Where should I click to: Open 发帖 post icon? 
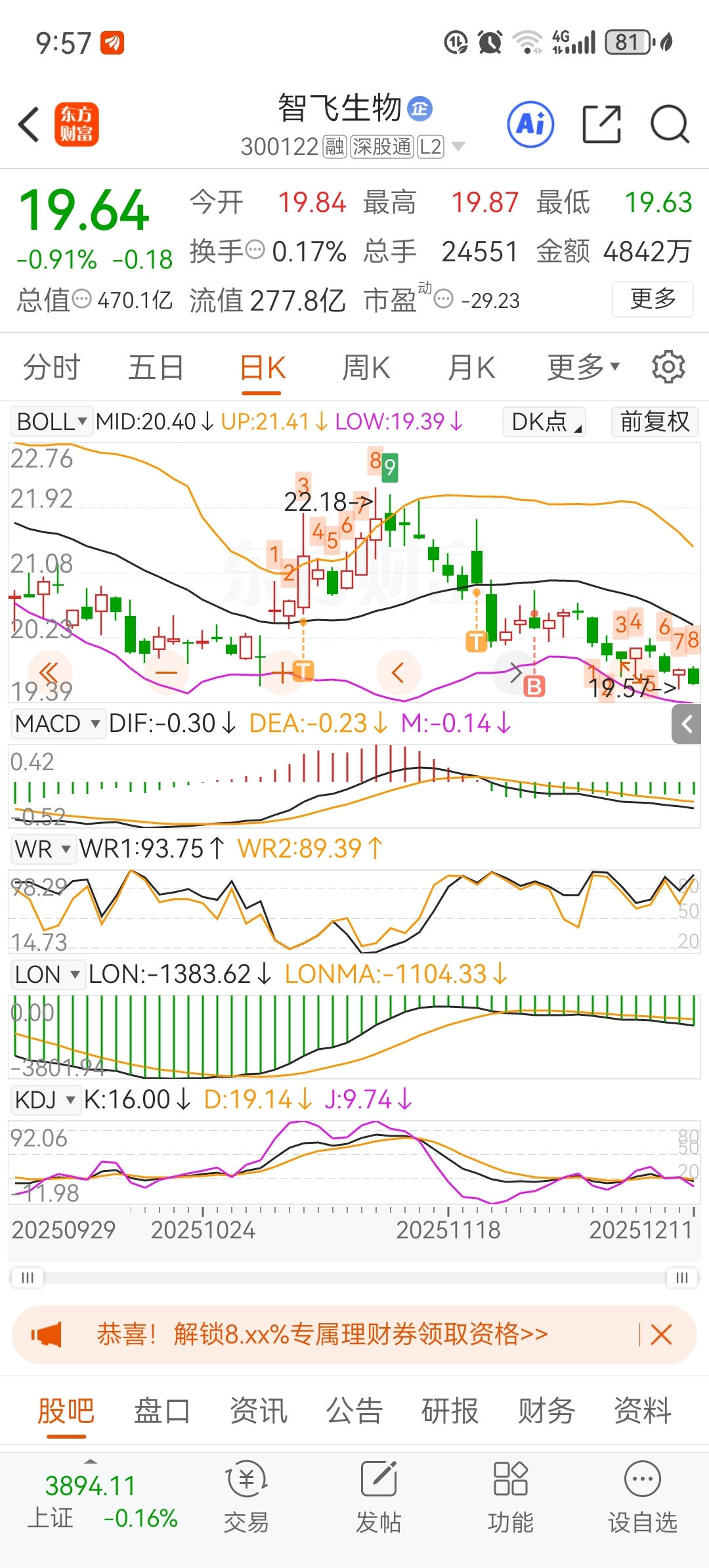(x=379, y=1496)
